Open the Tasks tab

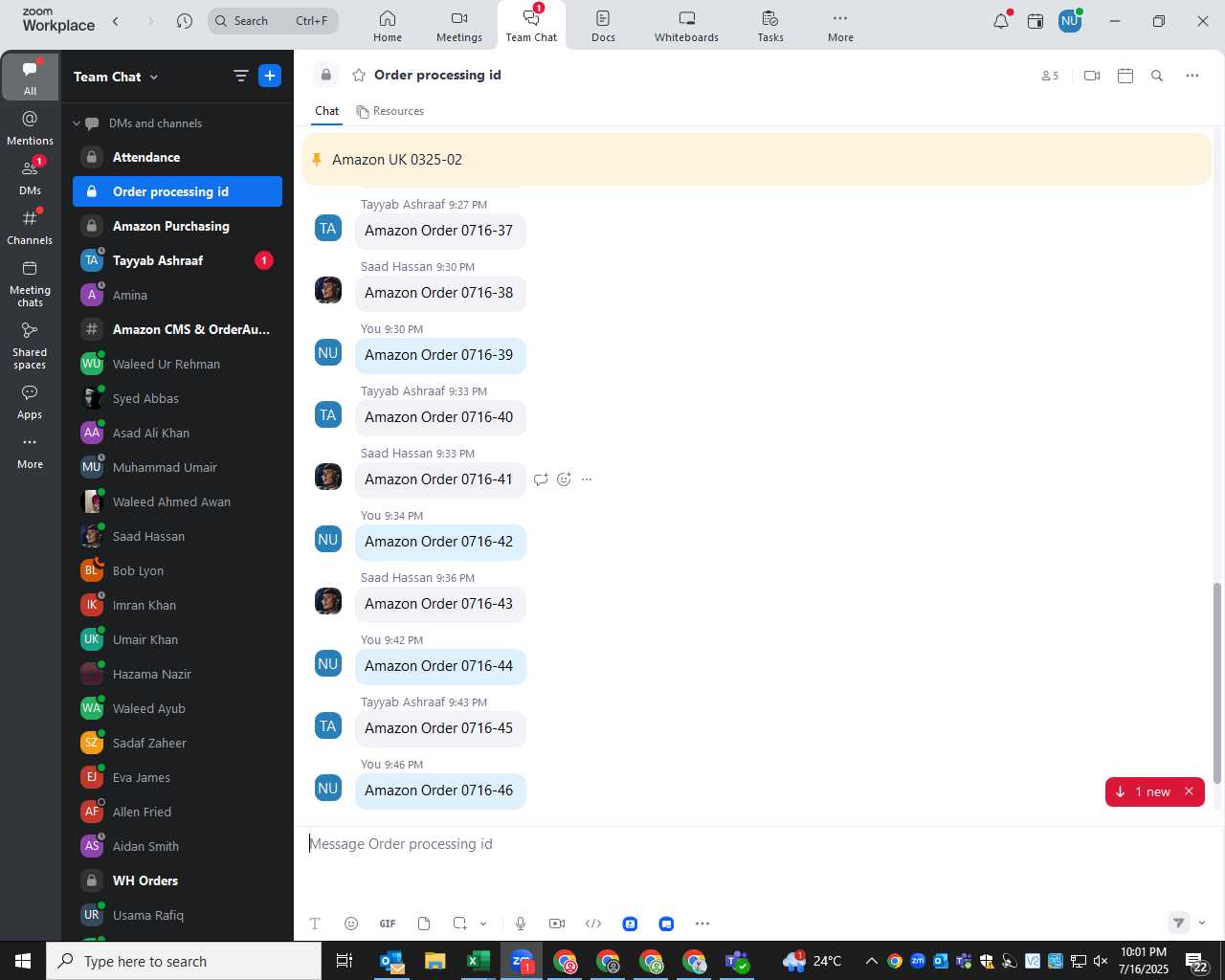(x=770, y=26)
